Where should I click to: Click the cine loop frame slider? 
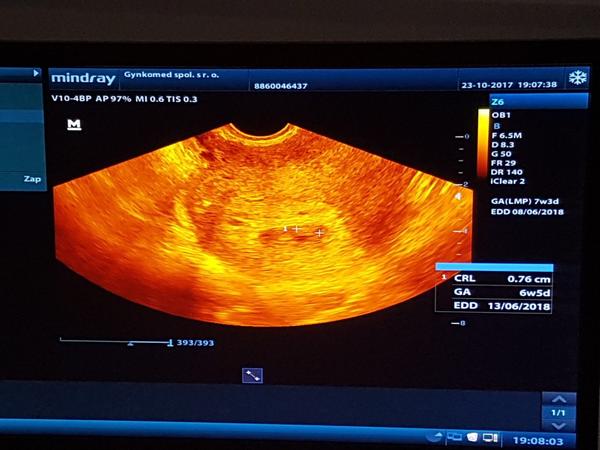pos(115,342)
